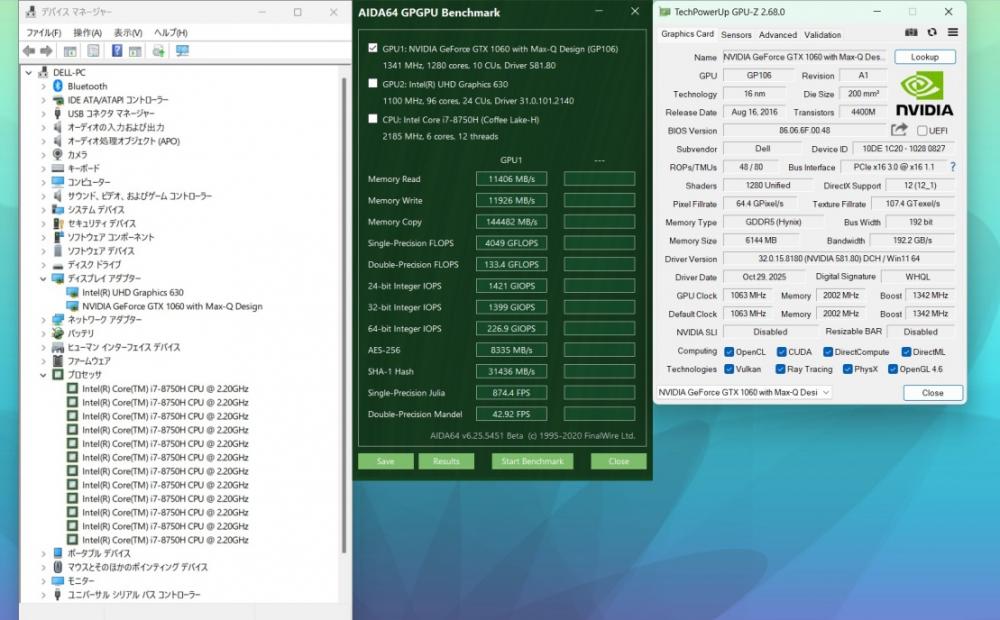Uncheck the GPU1 NVIDIA GeForce checkbox
Viewport: 1000px width, 620px height.
point(373,48)
